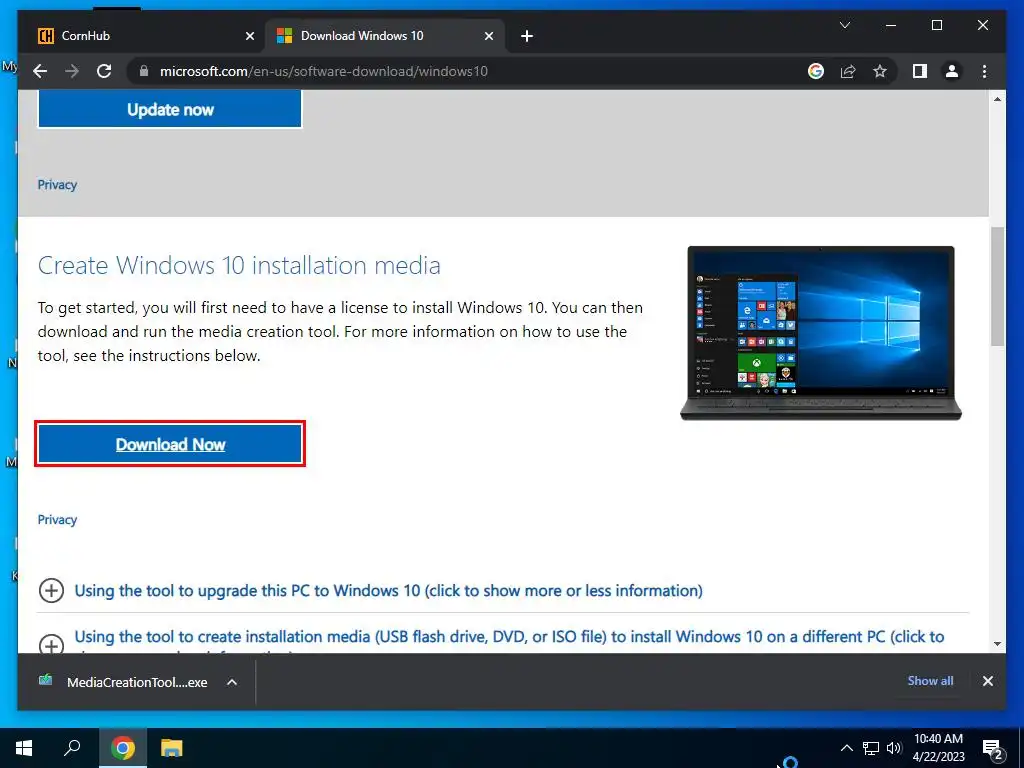The width and height of the screenshot is (1024, 768).
Task: Click the page scrollbar down arrow
Action: [997, 644]
